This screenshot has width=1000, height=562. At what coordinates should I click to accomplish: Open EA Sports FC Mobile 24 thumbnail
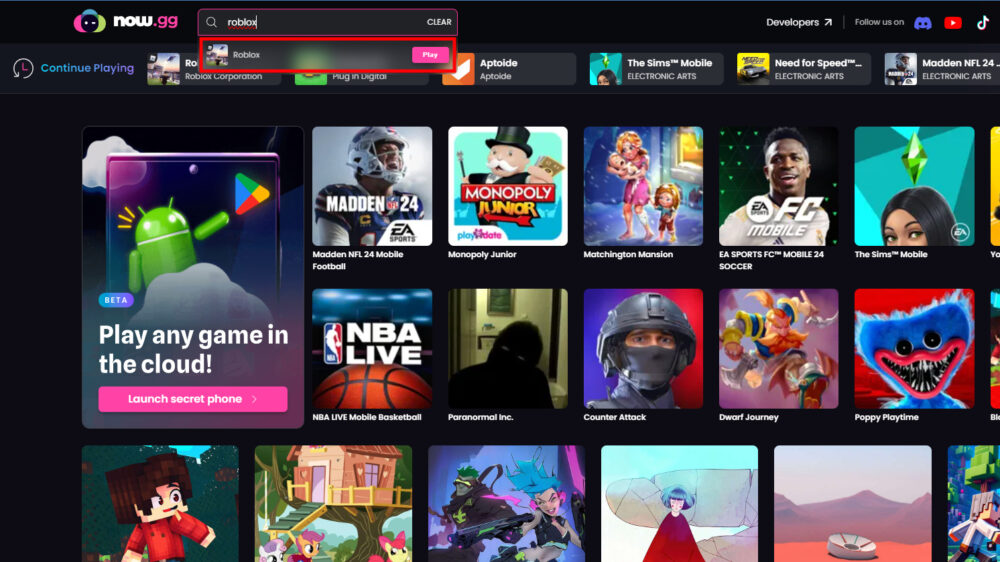[779, 186]
